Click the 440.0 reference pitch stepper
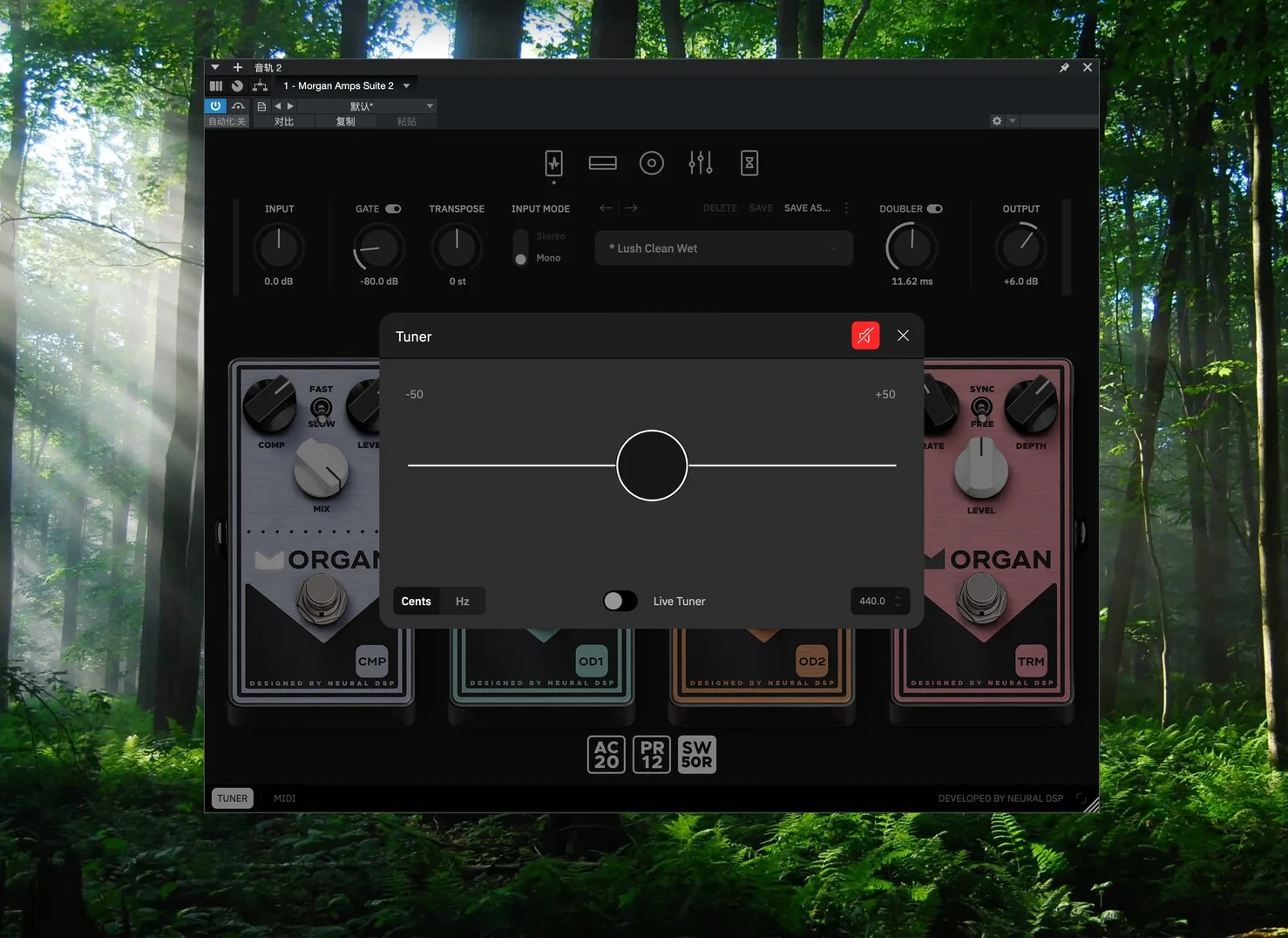The width and height of the screenshot is (1288, 938). pos(898,602)
